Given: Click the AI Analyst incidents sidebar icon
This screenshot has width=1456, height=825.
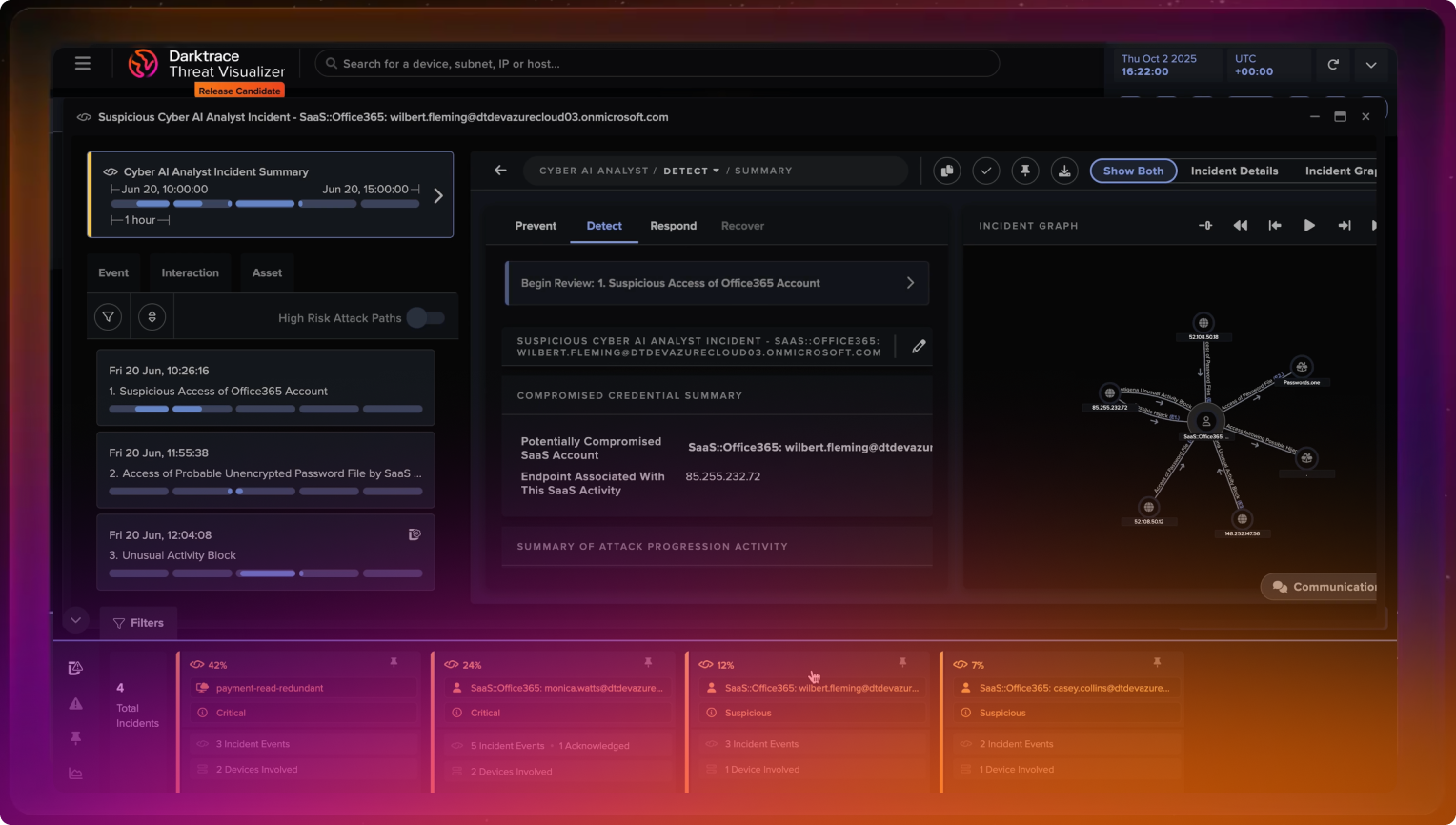Looking at the screenshot, I should (x=75, y=669).
